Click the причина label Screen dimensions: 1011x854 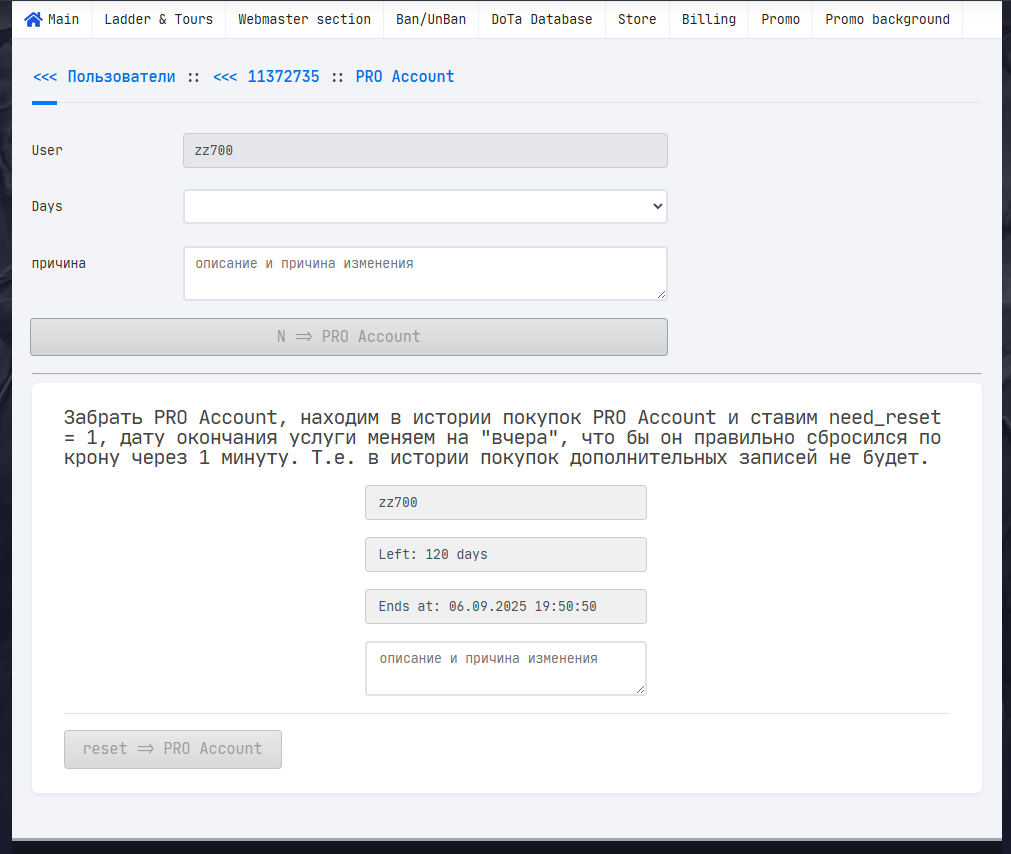(x=59, y=263)
